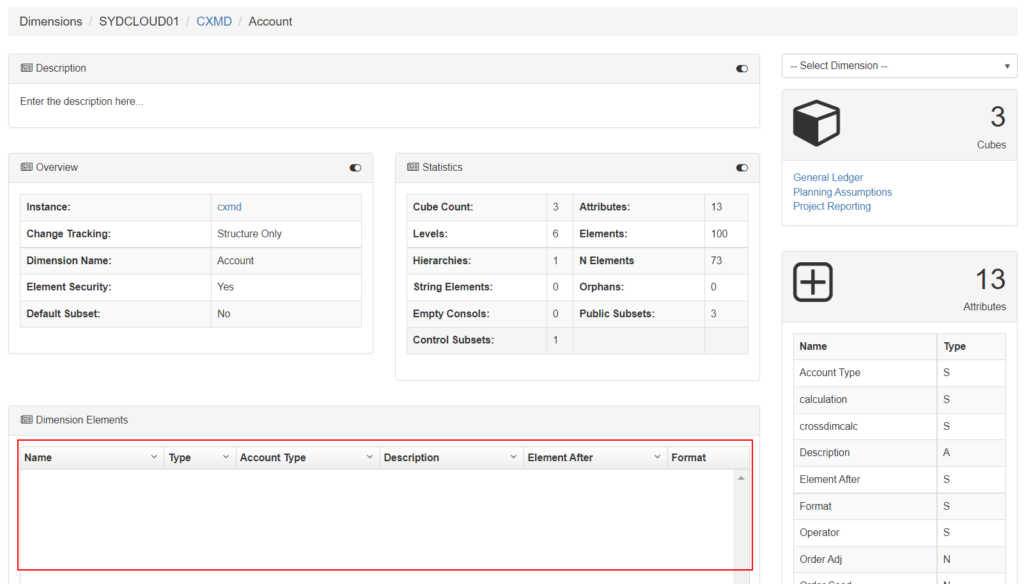Click the Overview panel header icon
The height and width of the screenshot is (584, 1024).
tap(26, 167)
